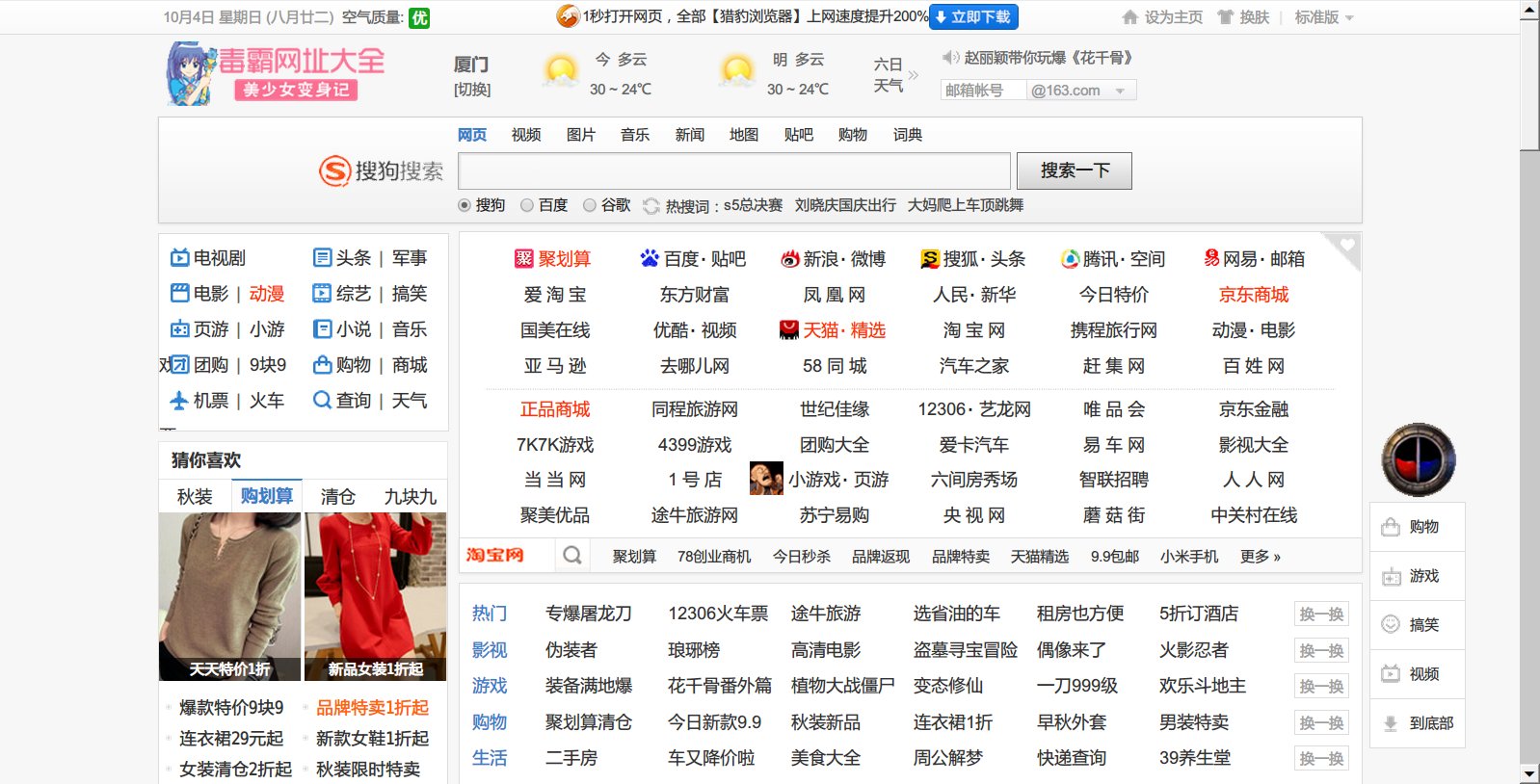
Task: Click the variety icon beside 综艺
Action: (x=323, y=293)
